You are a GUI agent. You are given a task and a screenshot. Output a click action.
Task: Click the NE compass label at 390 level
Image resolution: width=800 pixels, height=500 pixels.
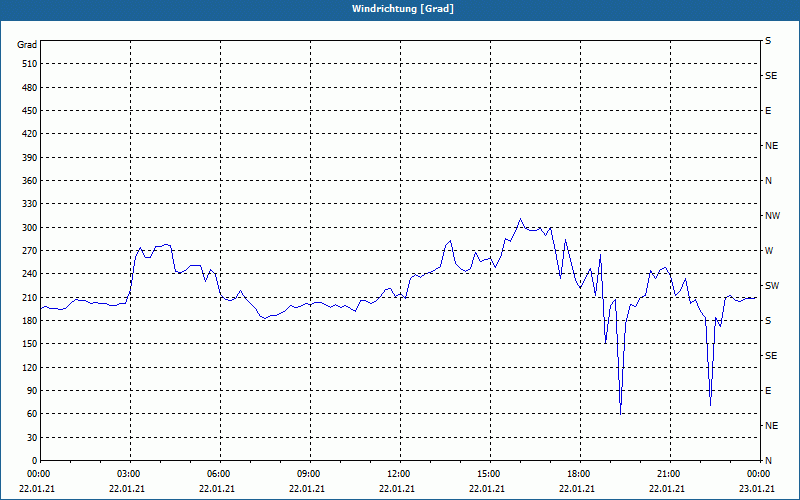point(771,146)
